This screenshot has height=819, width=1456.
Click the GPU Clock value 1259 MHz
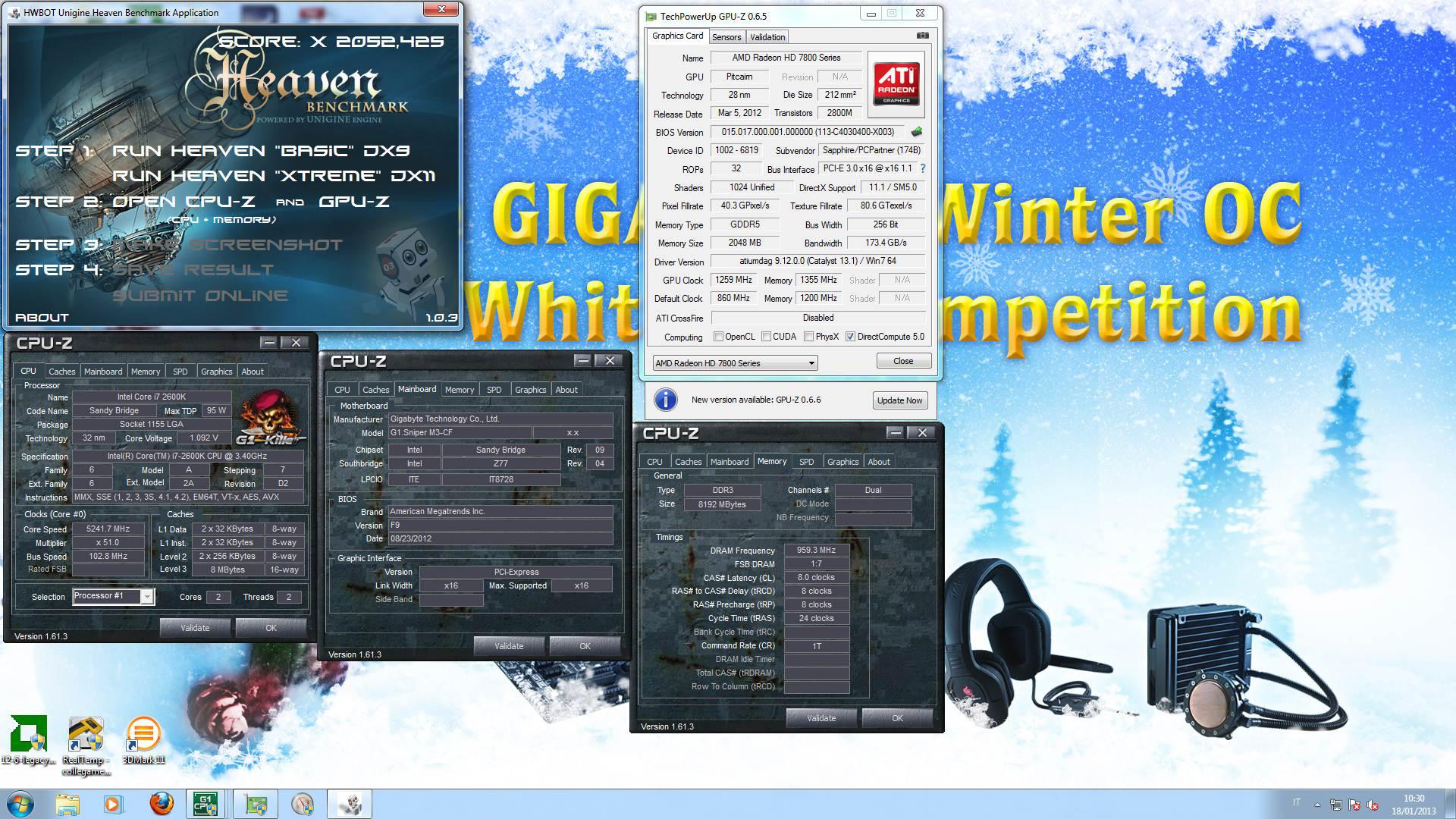coord(734,280)
